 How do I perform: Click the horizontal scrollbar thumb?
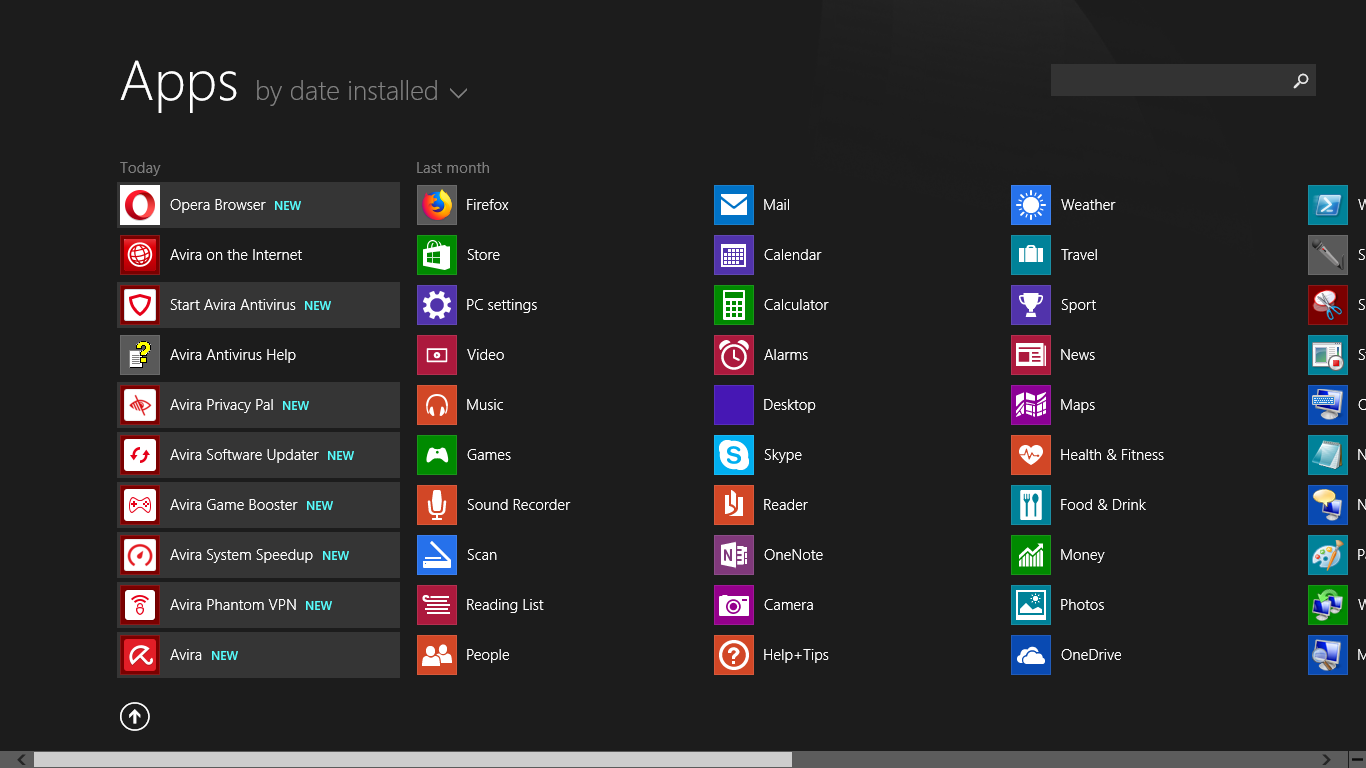pos(413,760)
